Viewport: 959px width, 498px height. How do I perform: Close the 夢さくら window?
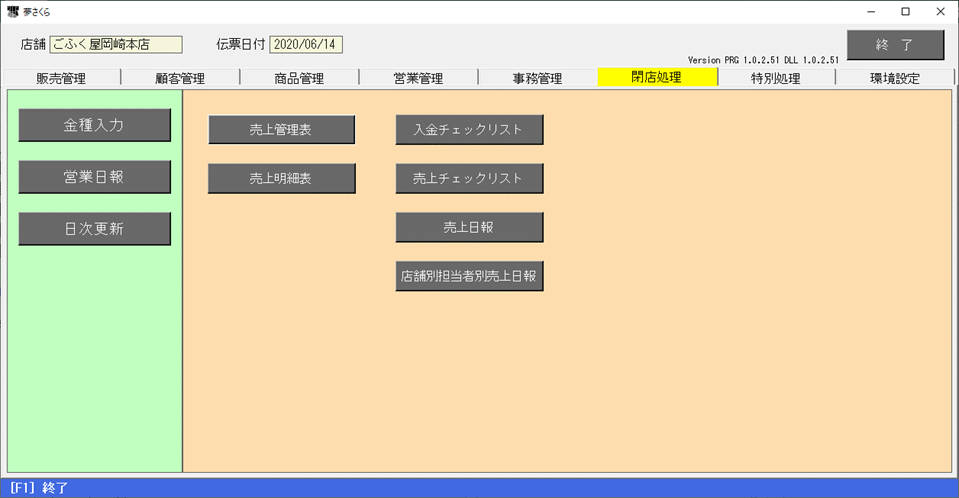[x=941, y=12]
